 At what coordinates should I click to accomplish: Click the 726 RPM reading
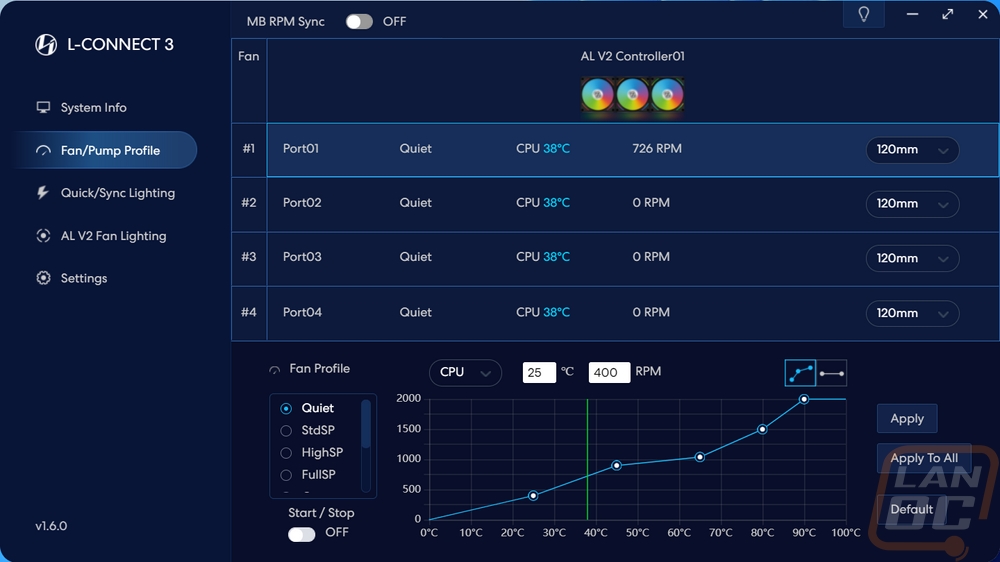pos(657,149)
